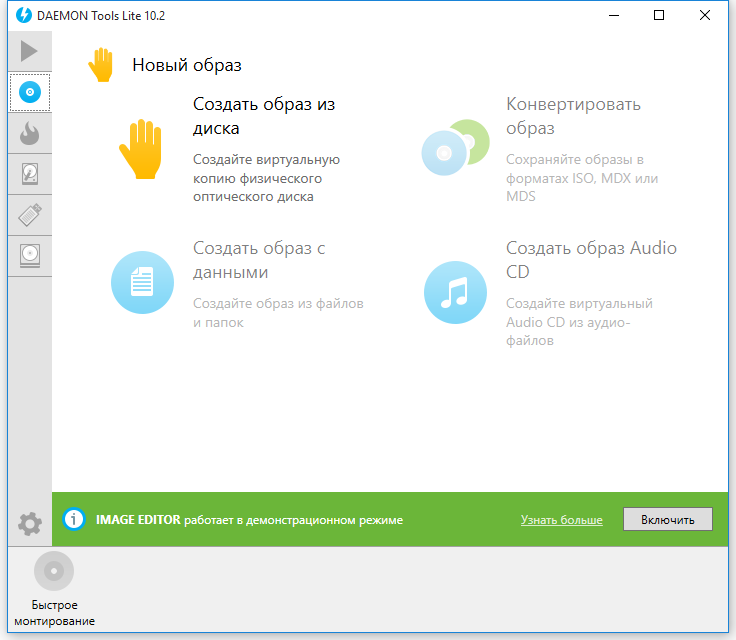
Task: Follow the "Узнать больше" link
Action: tap(561, 520)
